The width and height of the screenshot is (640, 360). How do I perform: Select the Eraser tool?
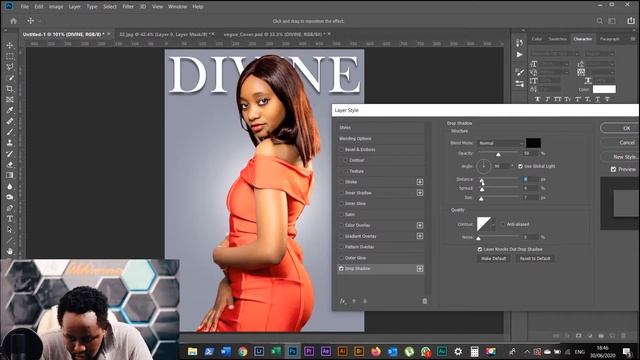coord(10,164)
